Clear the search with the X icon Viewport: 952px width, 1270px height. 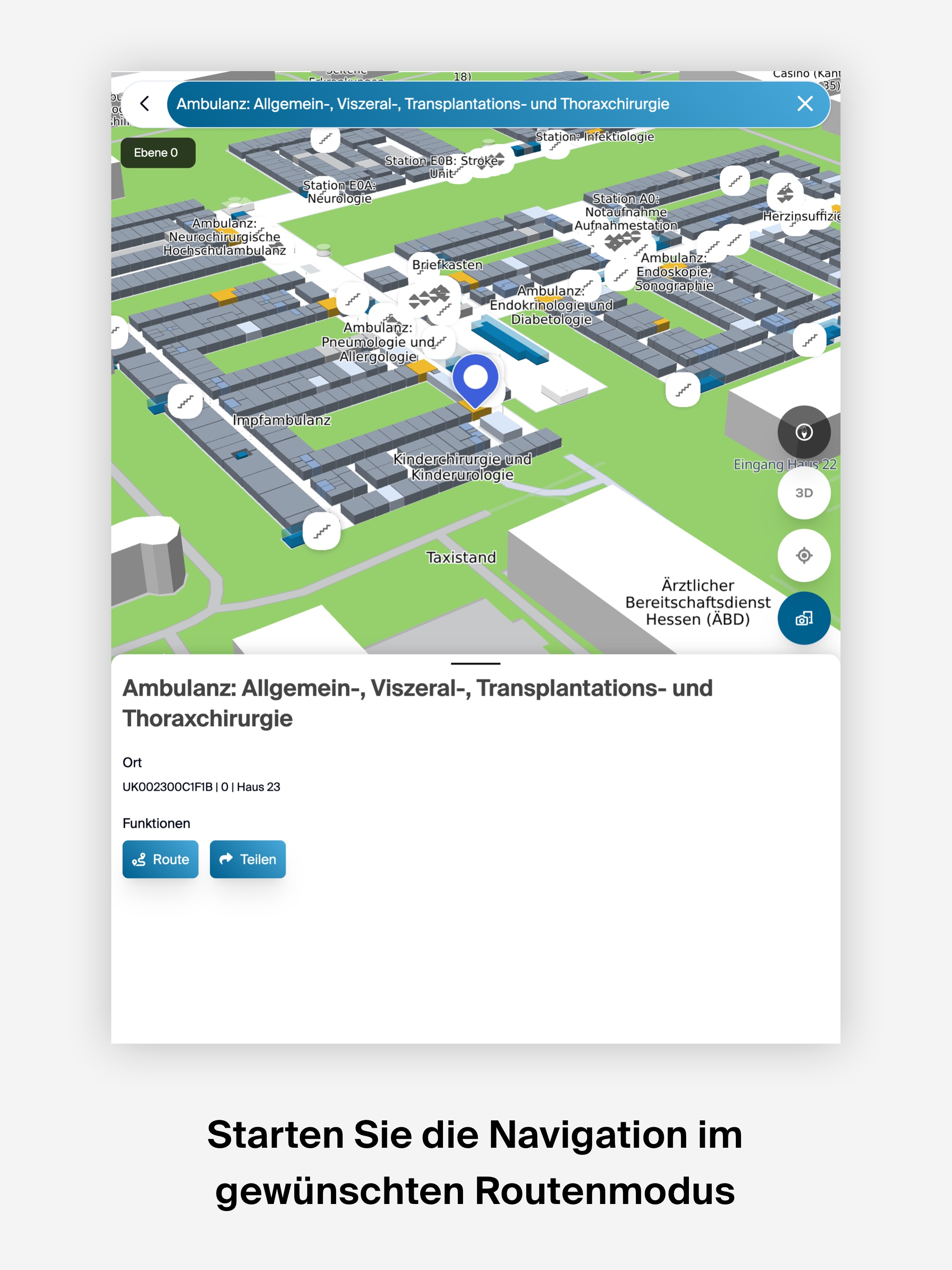(x=805, y=104)
